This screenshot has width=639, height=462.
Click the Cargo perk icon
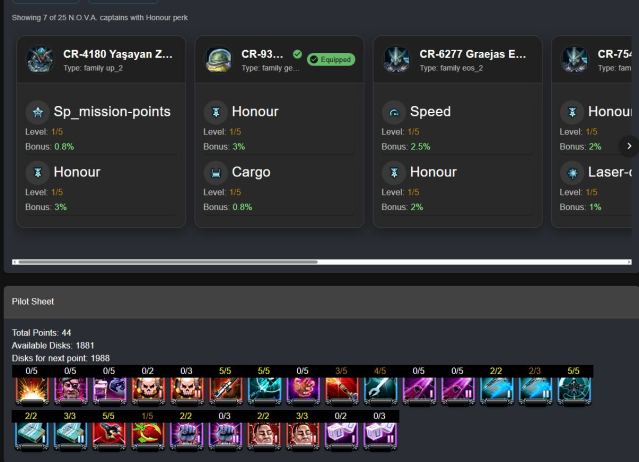[216, 173]
